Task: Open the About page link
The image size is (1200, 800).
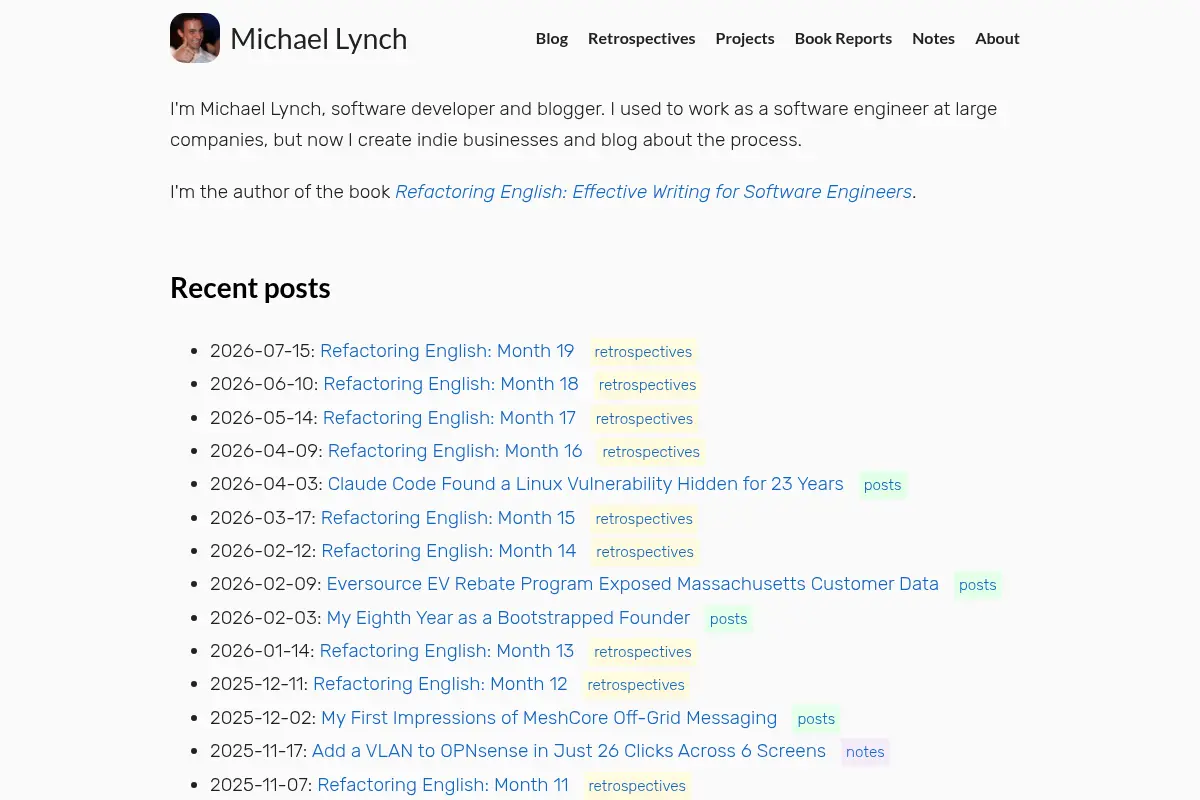Action: pyautogui.click(x=997, y=38)
